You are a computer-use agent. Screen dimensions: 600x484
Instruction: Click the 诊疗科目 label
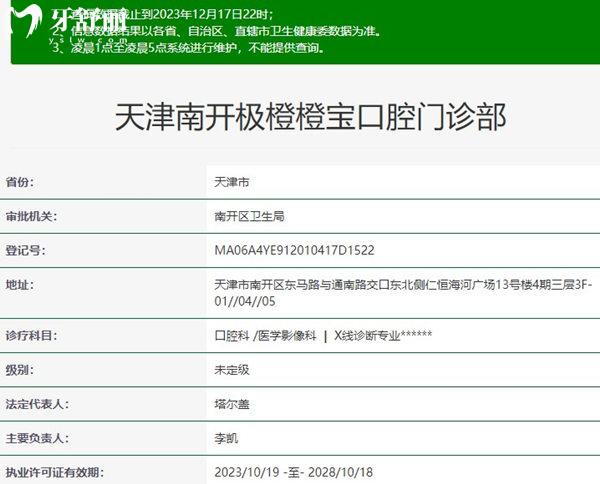point(31,336)
